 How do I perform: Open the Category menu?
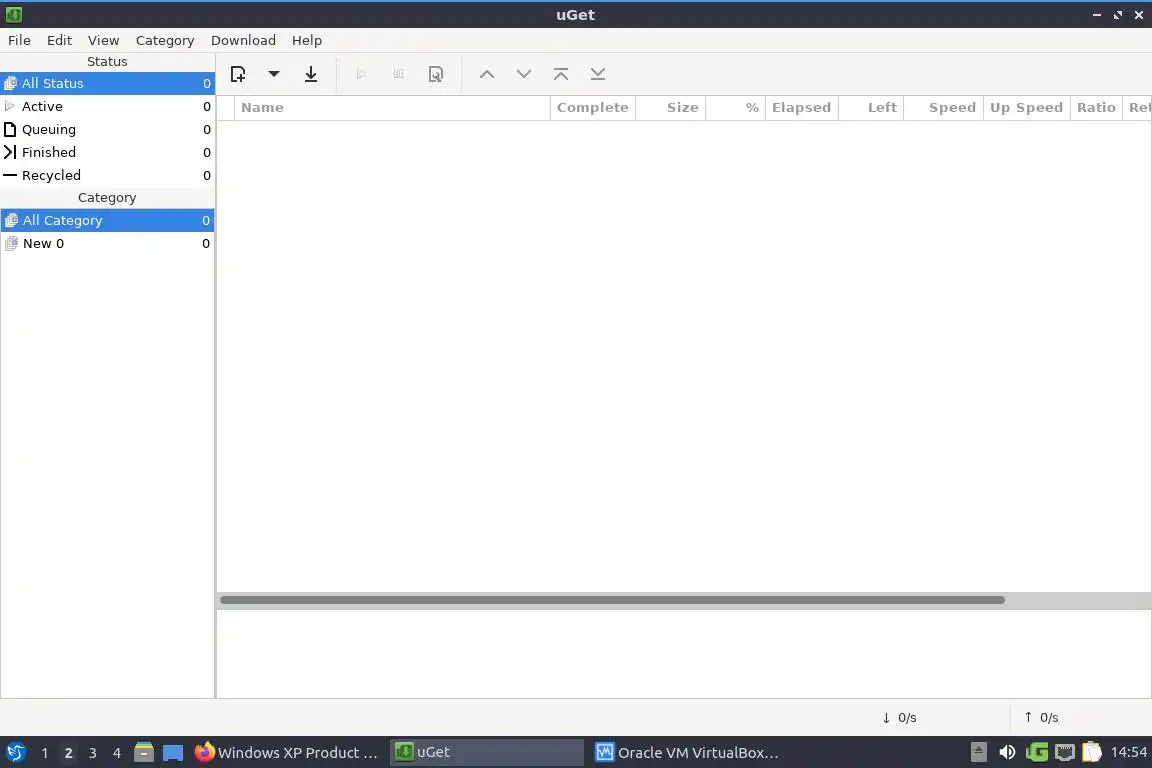165,40
